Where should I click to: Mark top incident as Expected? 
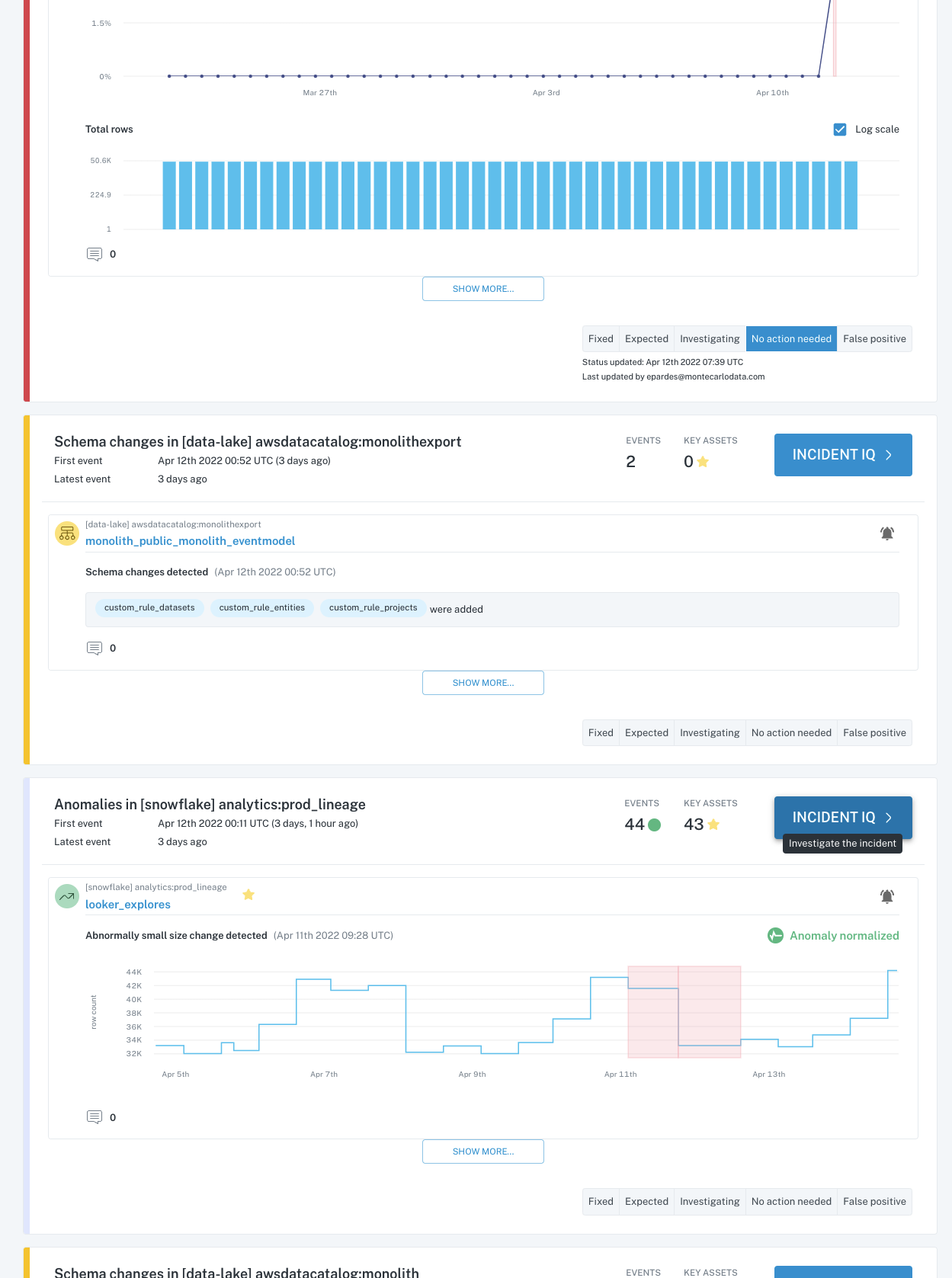[x=646, y=339]
